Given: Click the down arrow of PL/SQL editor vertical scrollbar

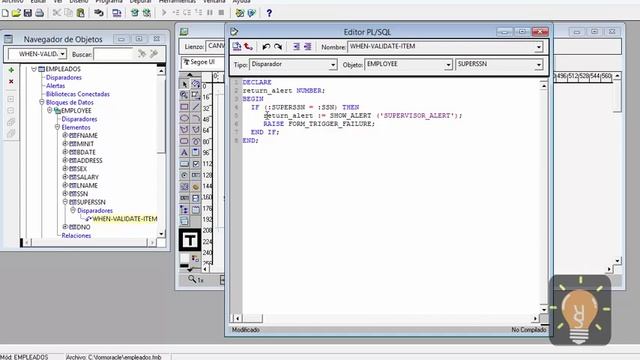Looking at the screenshot, I should pos(544,309).
